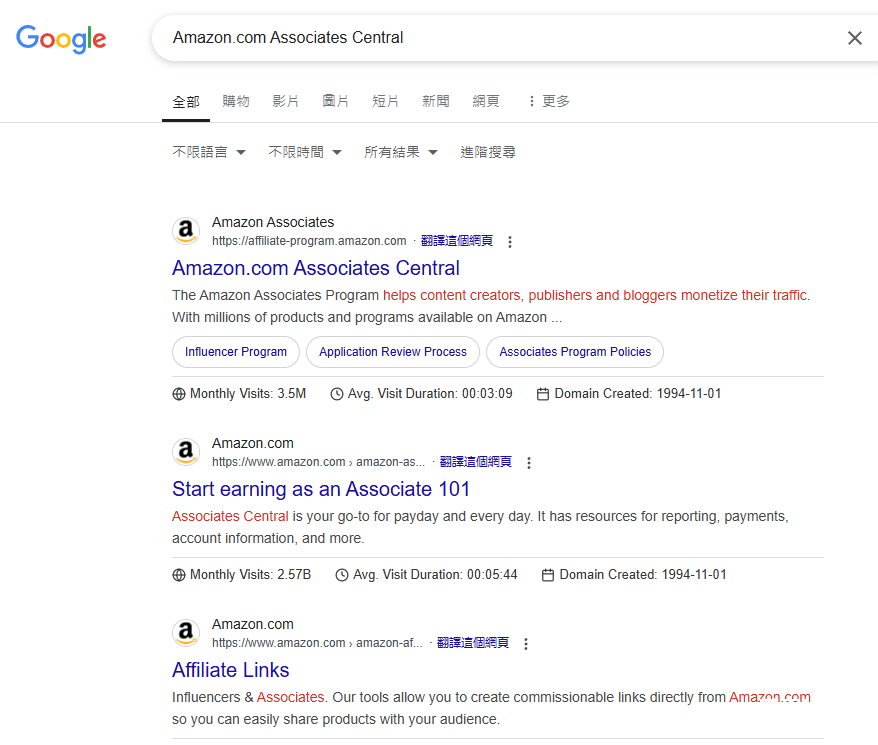Viewport: 878px width, 745px height.
Task: Click the Amazon favicon for Start earning result
Action: pos(186,451)
